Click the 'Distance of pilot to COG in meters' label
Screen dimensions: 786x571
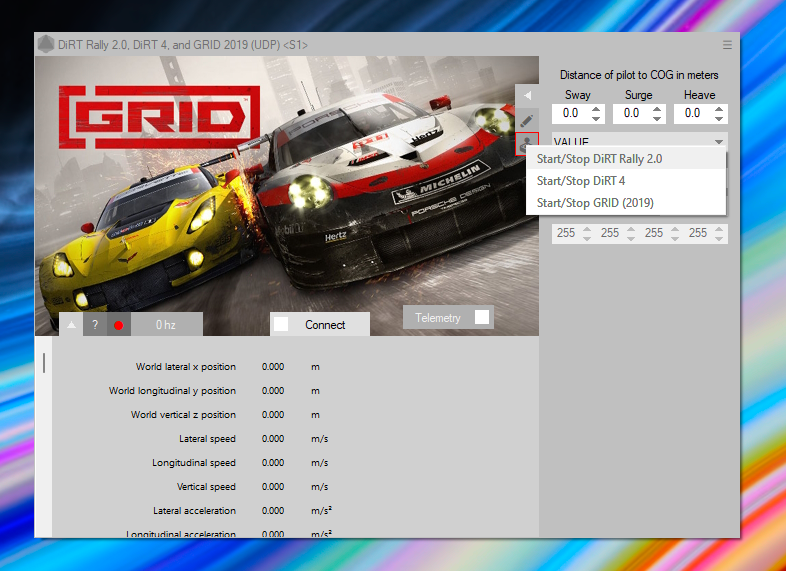point(639,75)
